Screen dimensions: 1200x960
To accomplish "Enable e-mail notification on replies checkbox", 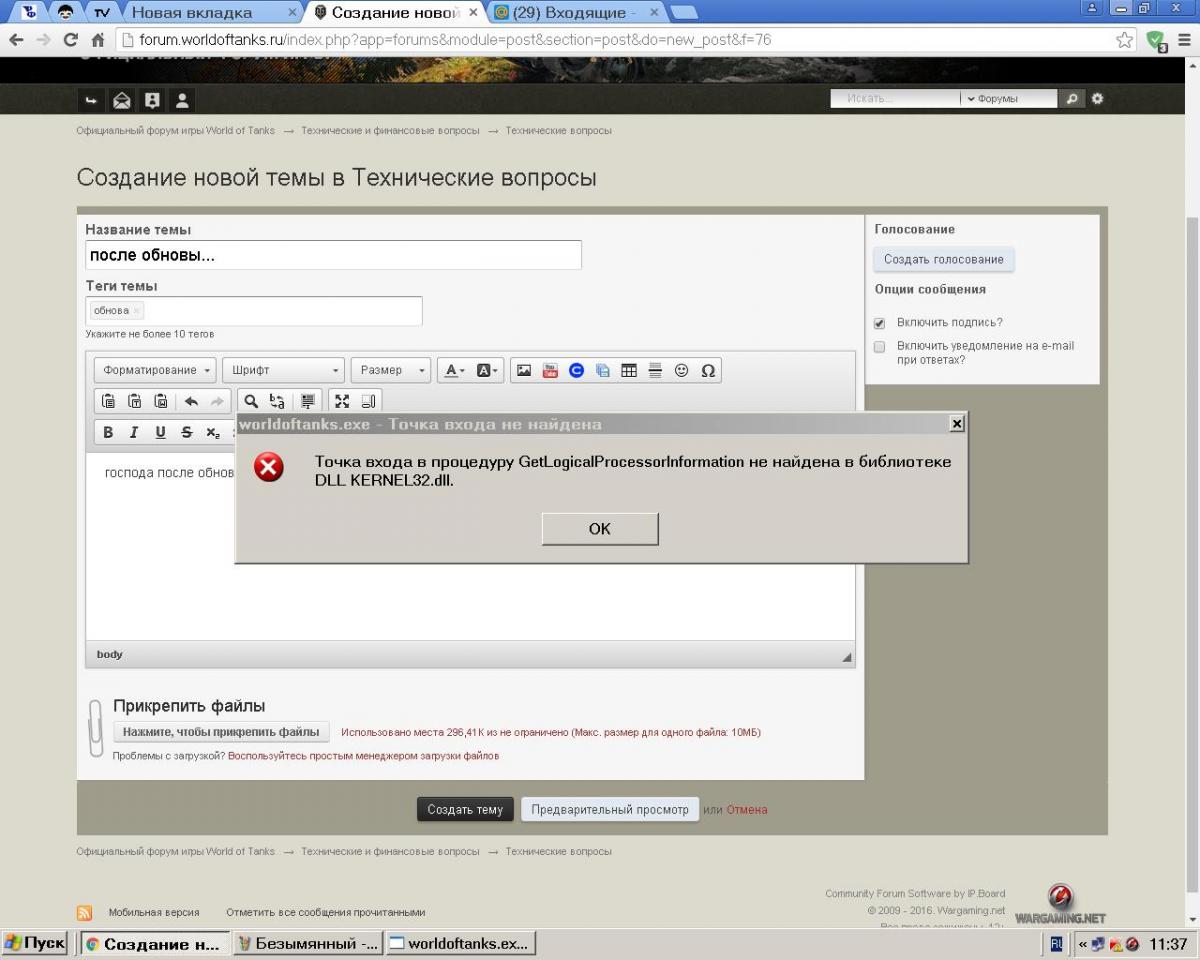I will point(880,347).
